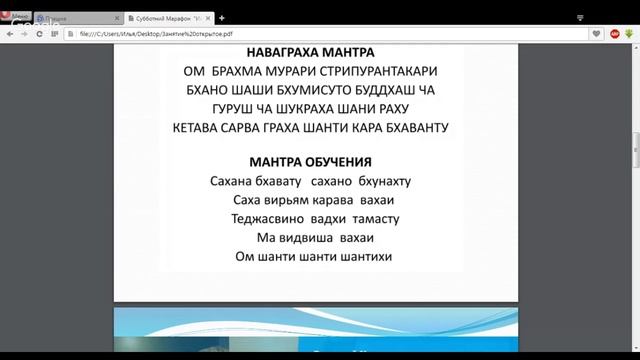Click the line Теджасвино вадхи тамасту
The image size is (640, 360).
click(315, 219)
